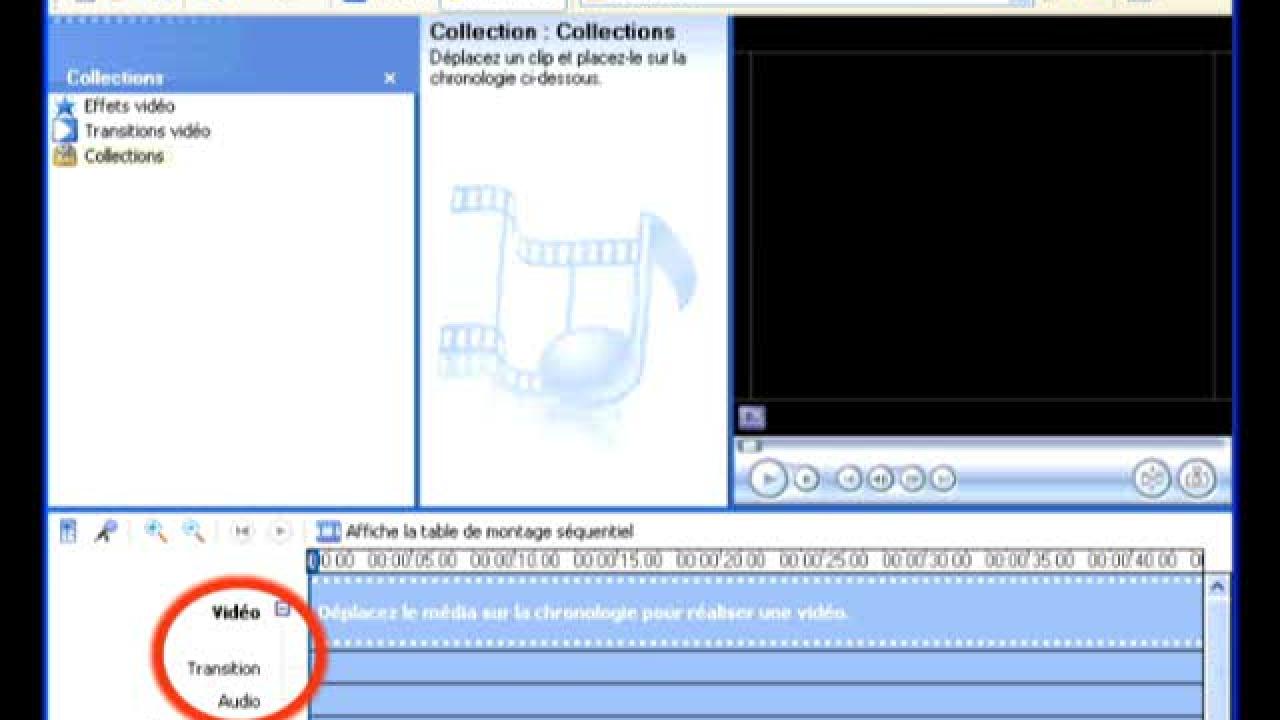Click the monitor seek bar handle
Screen dimensions: 1280x720
[x=748, y=446]
